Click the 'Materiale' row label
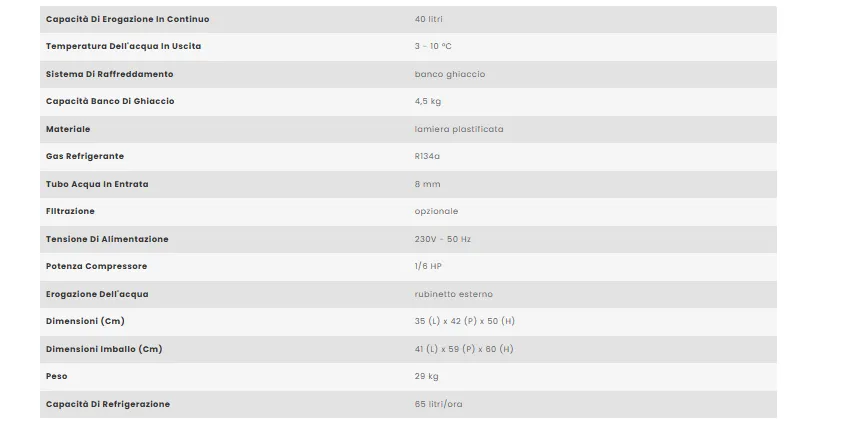This screenshot has width=868, height=441. (x=68, y=129)
